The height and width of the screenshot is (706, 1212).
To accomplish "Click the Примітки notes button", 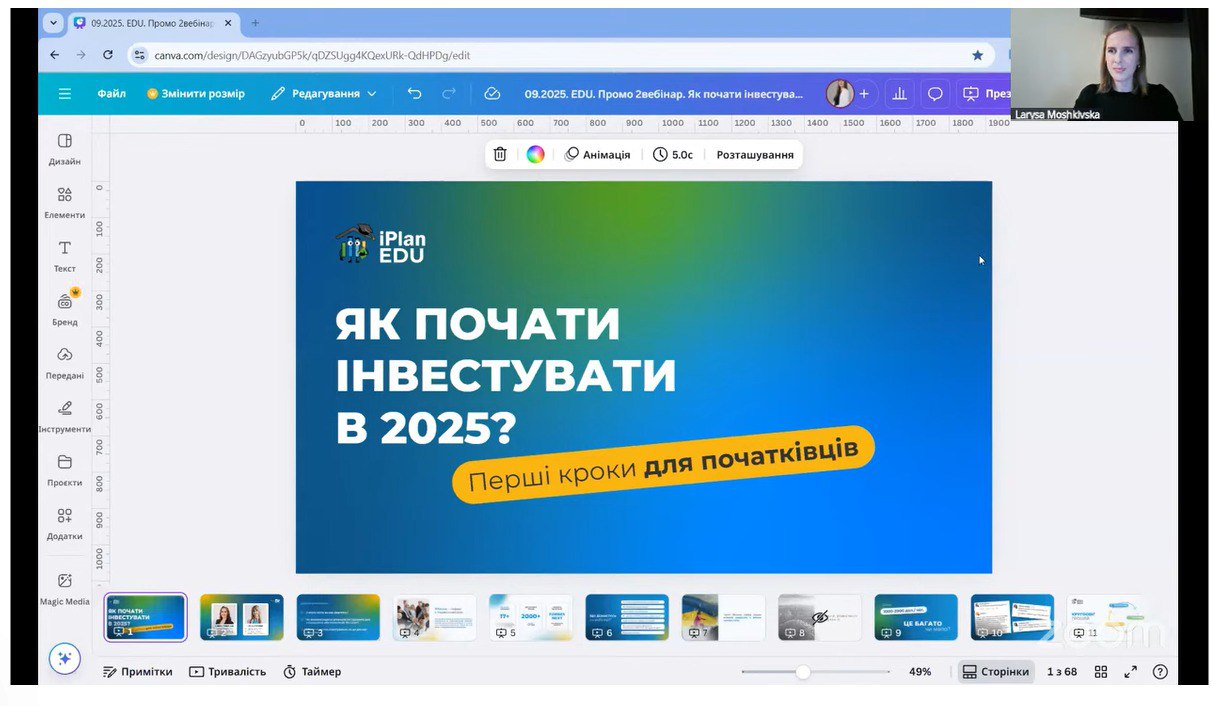I will 138,672.
